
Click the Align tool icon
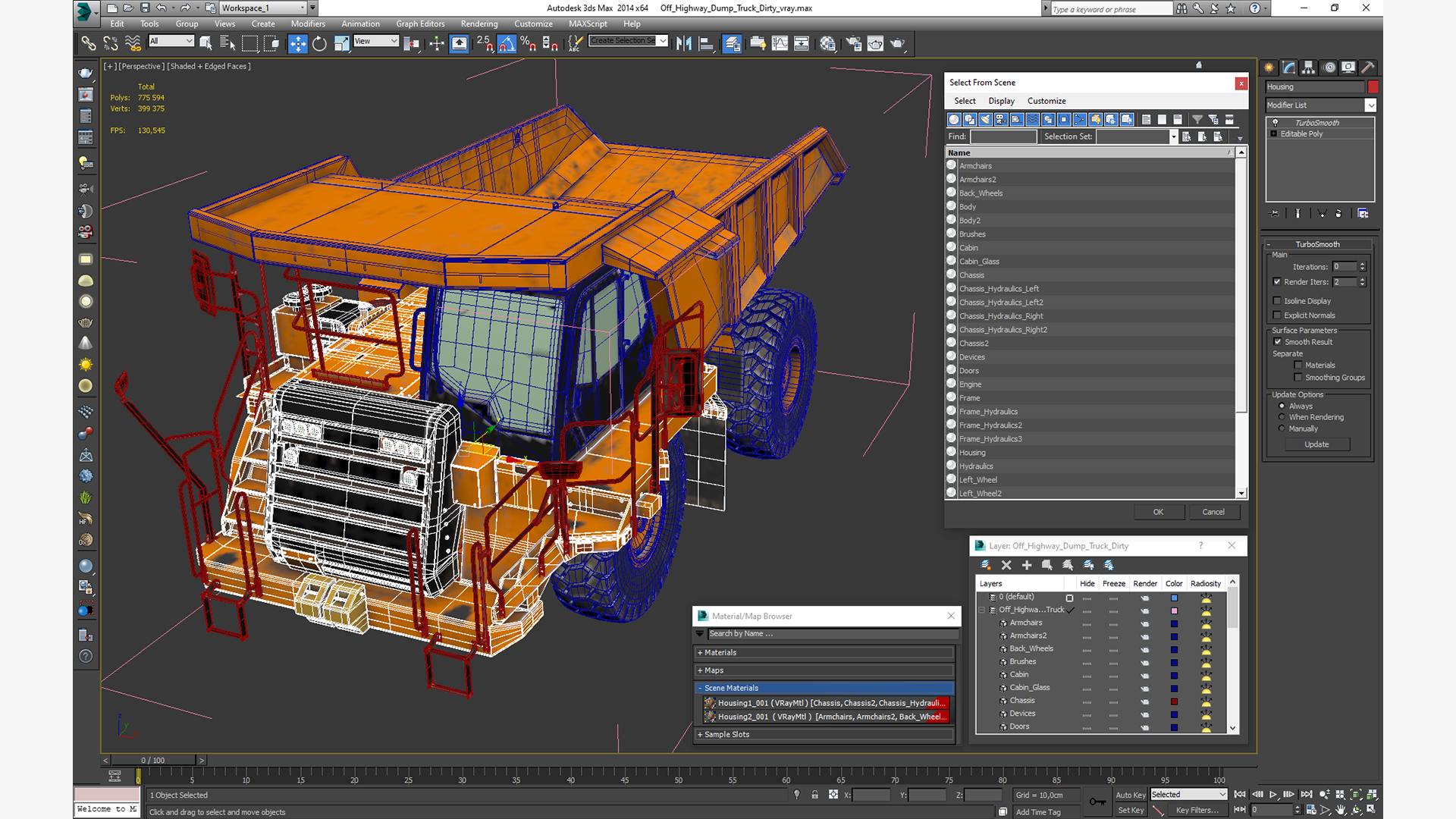point(706,43)
